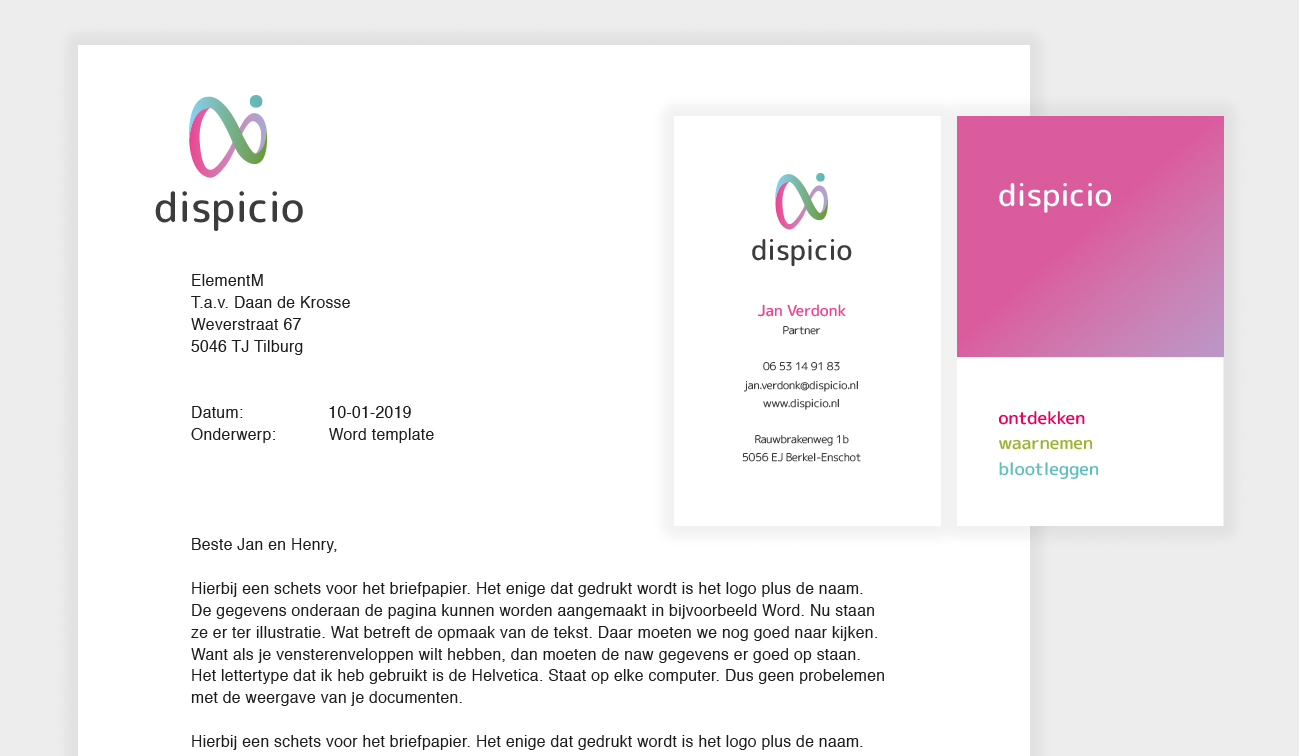Click the dispicio wordmark on white business card
The height and width of the screenshot is (756, 1300).
pyautogui.click(x=802, y=250)
